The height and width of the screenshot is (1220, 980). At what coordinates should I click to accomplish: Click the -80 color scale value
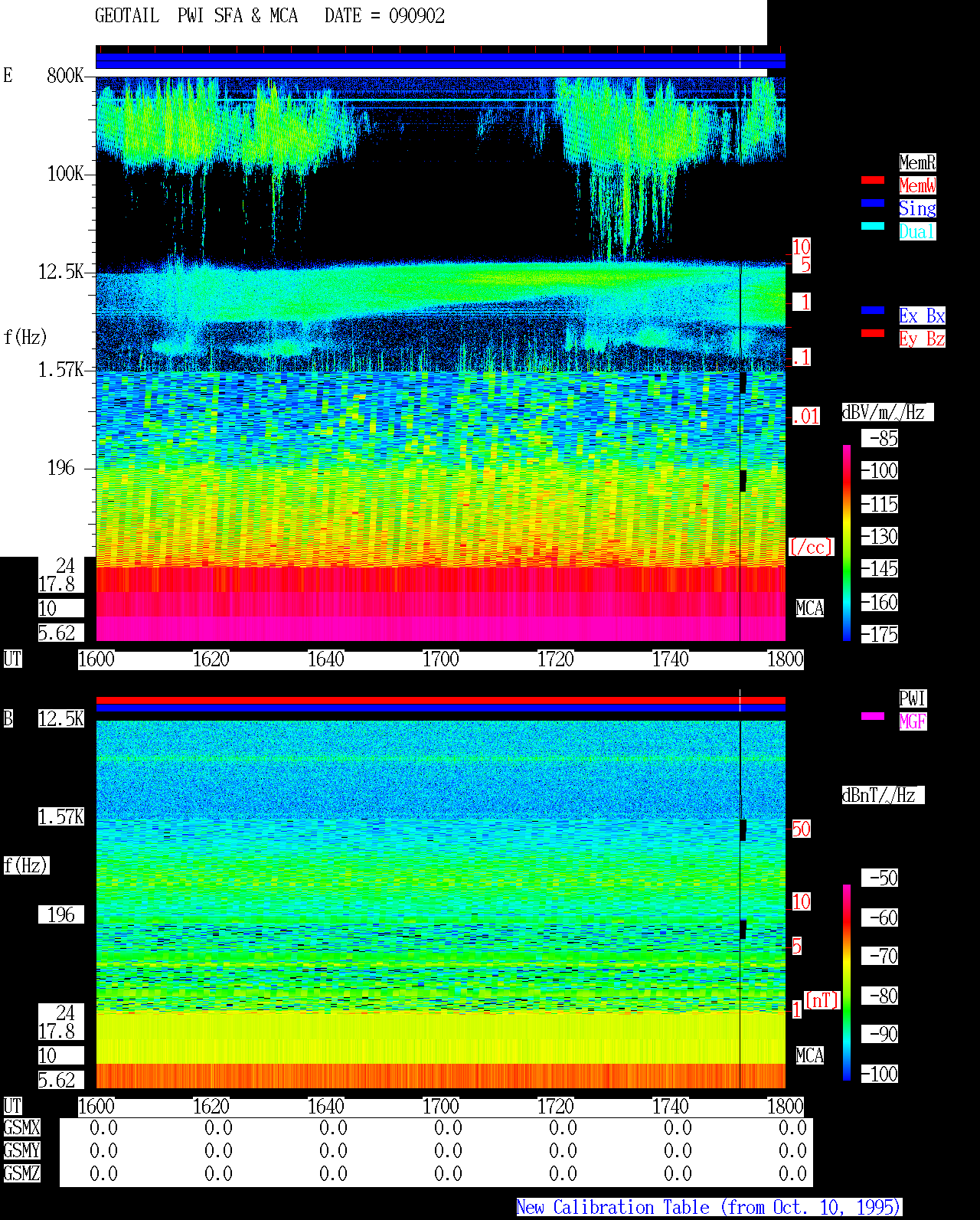click(880, 996)
